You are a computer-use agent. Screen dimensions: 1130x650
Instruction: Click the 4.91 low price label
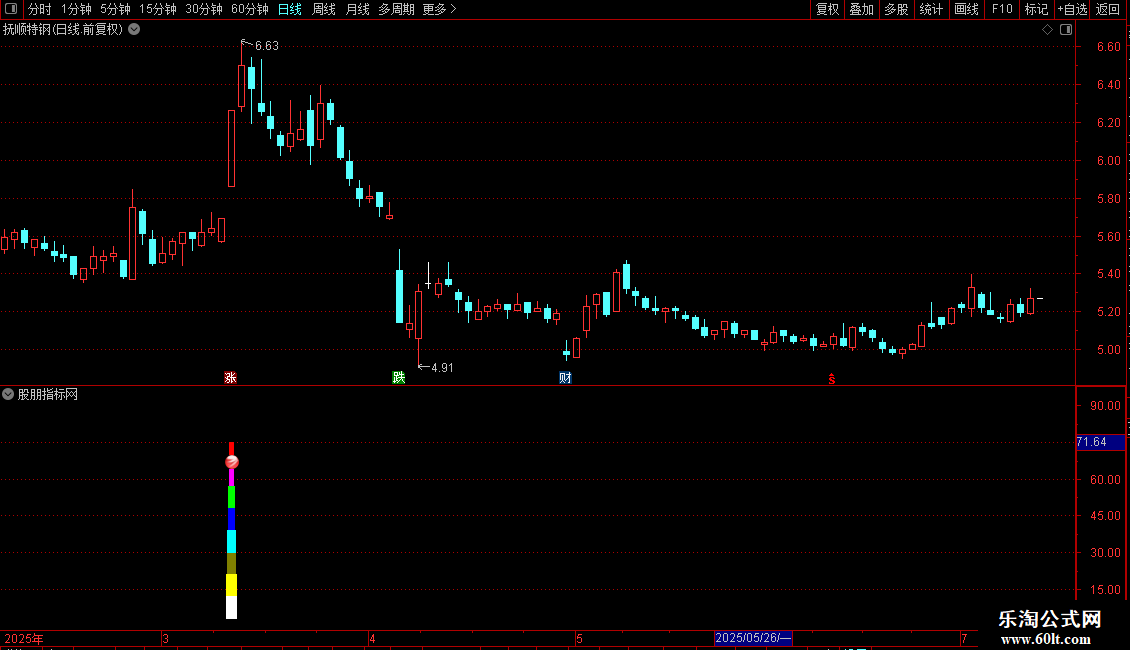point(442,368)
